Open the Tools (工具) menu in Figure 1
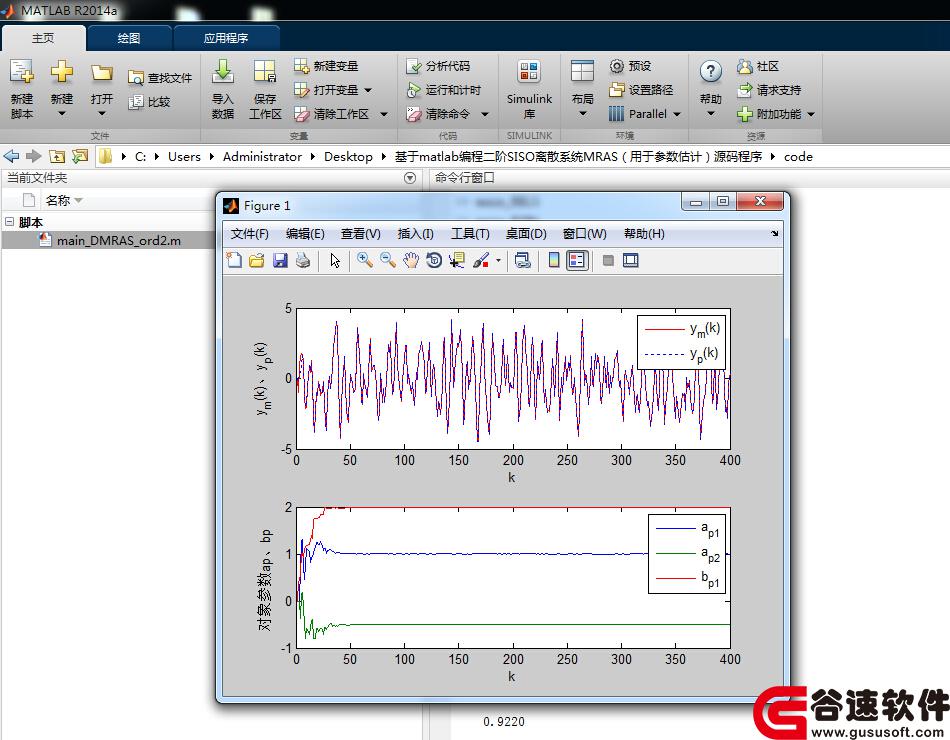Viewport: 950px width, 740px height. pyautogui.click(x=470, y=234)
